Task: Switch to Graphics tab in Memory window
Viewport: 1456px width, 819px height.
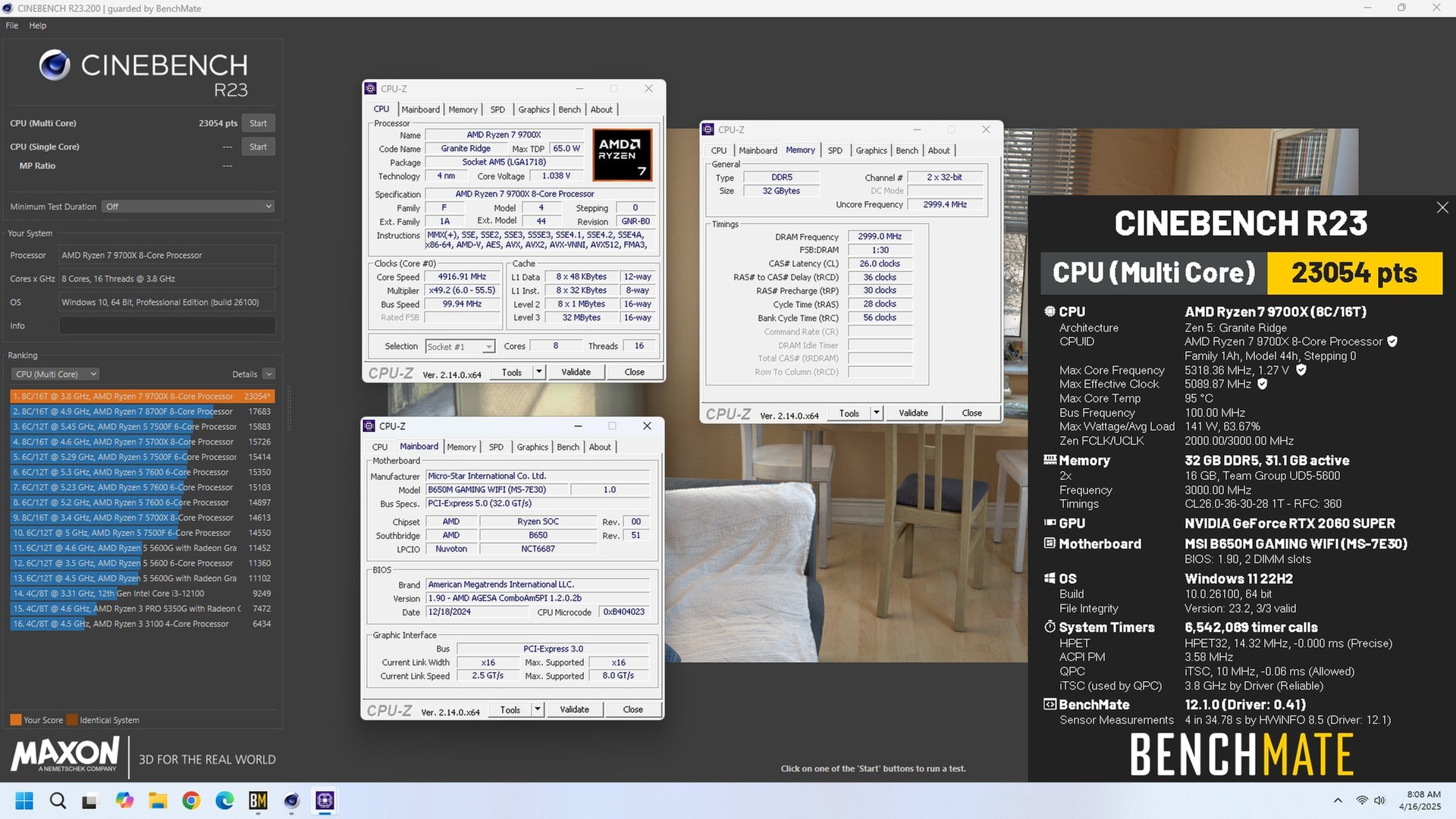Action: tap(871, 151)
